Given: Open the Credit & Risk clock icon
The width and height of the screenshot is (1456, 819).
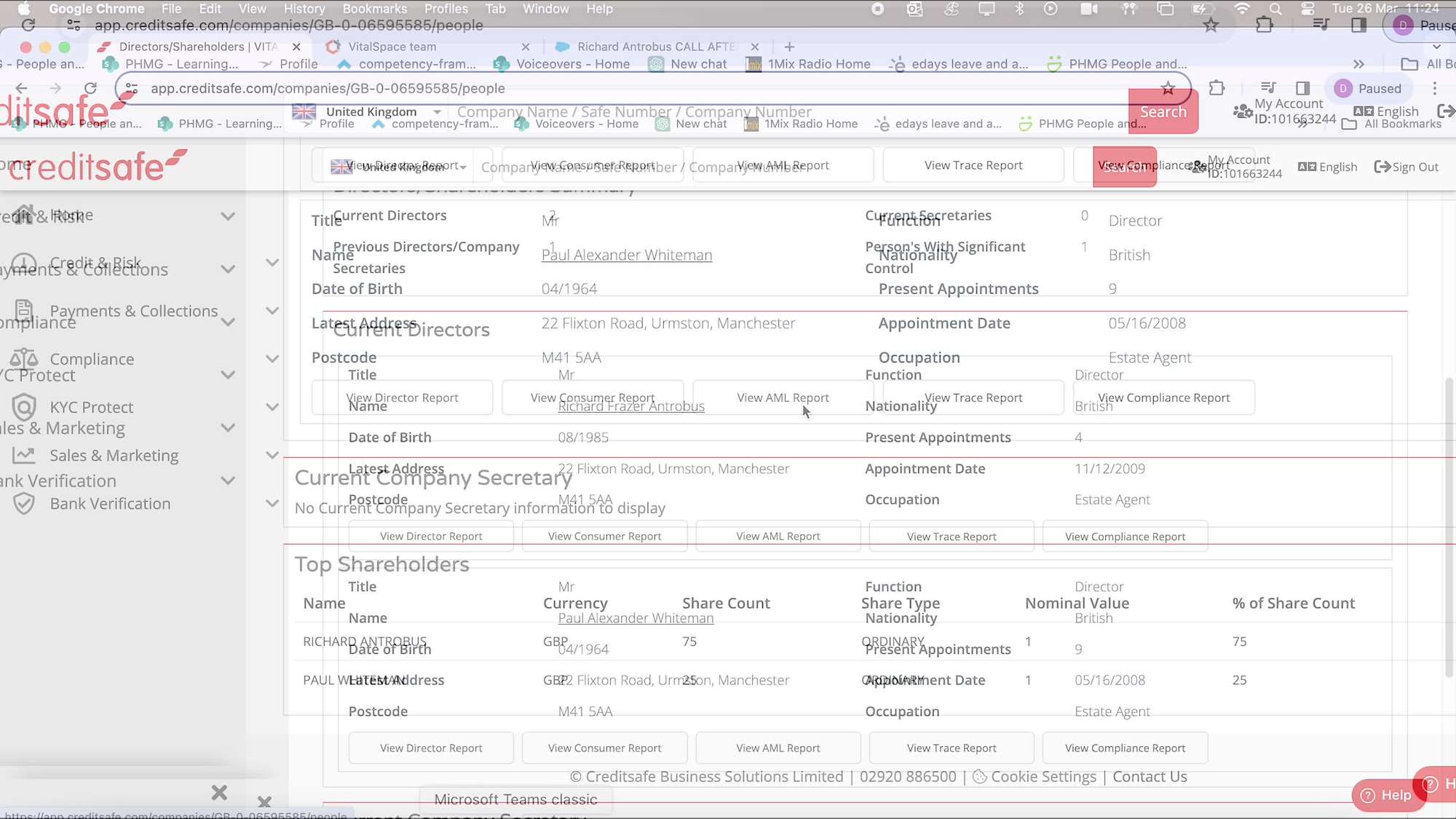Looking at the screenshot, I should click(x=24, y=264).
